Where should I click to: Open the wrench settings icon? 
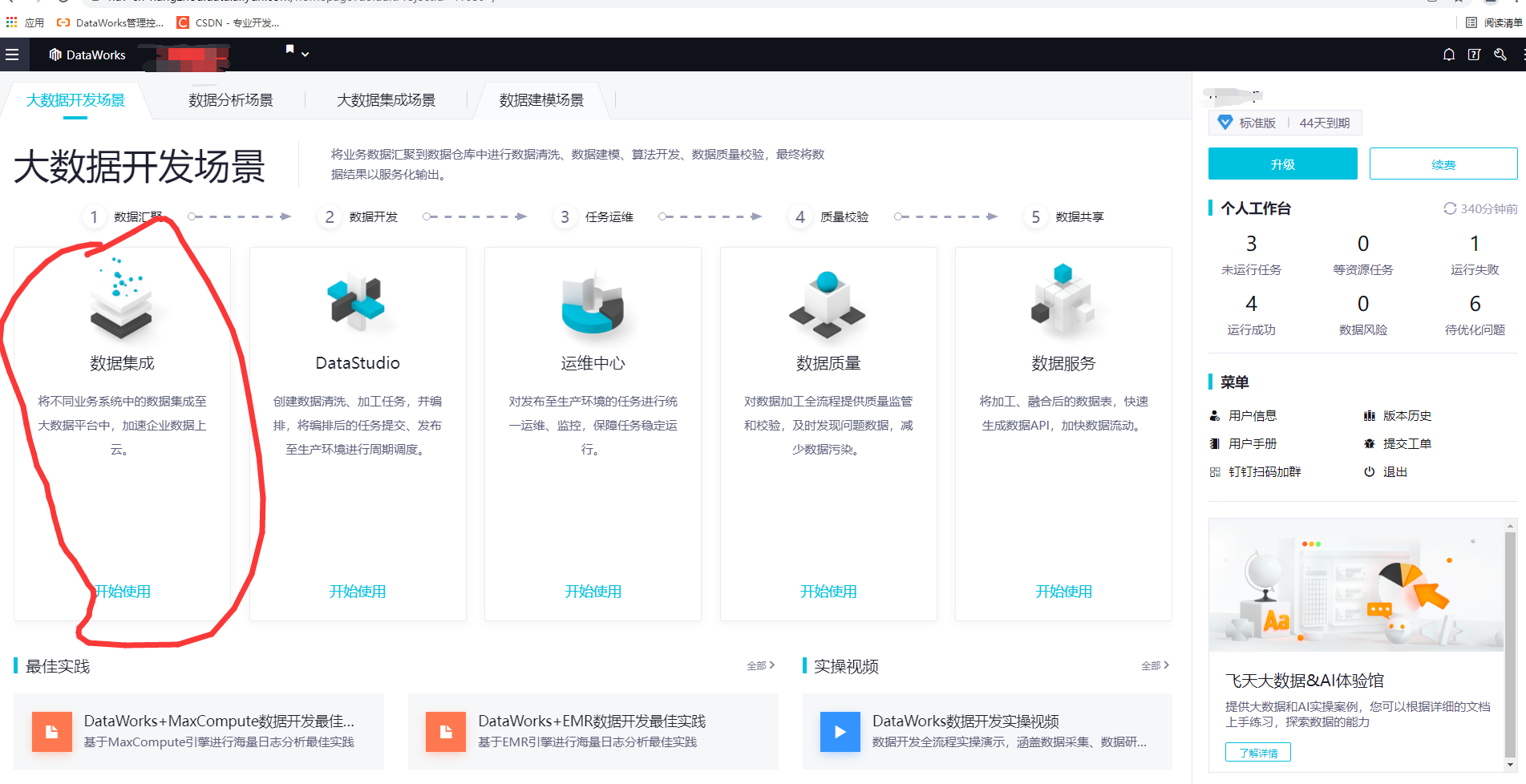point(1500,55)
